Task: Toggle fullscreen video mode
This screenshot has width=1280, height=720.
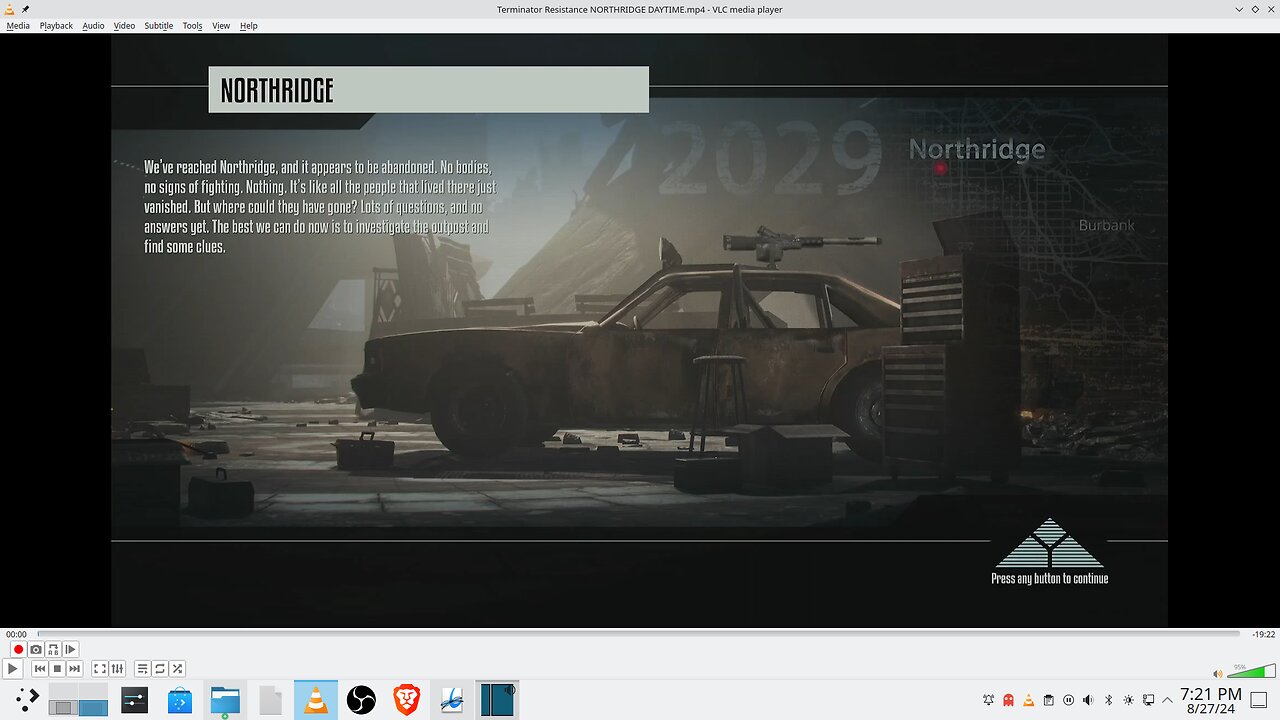Action: pos(100,669)
